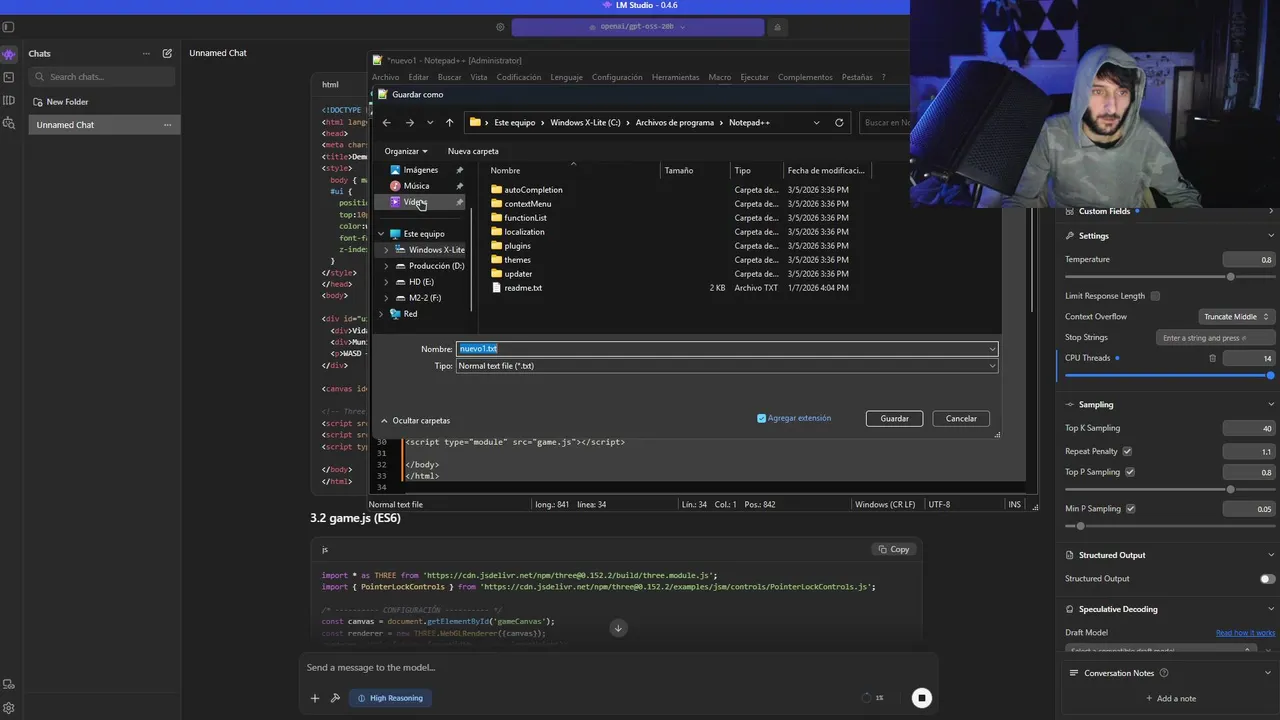Open the Tipo file type dropdown
This screenshot has height=720, width=1280.
(x=727, y=366)
